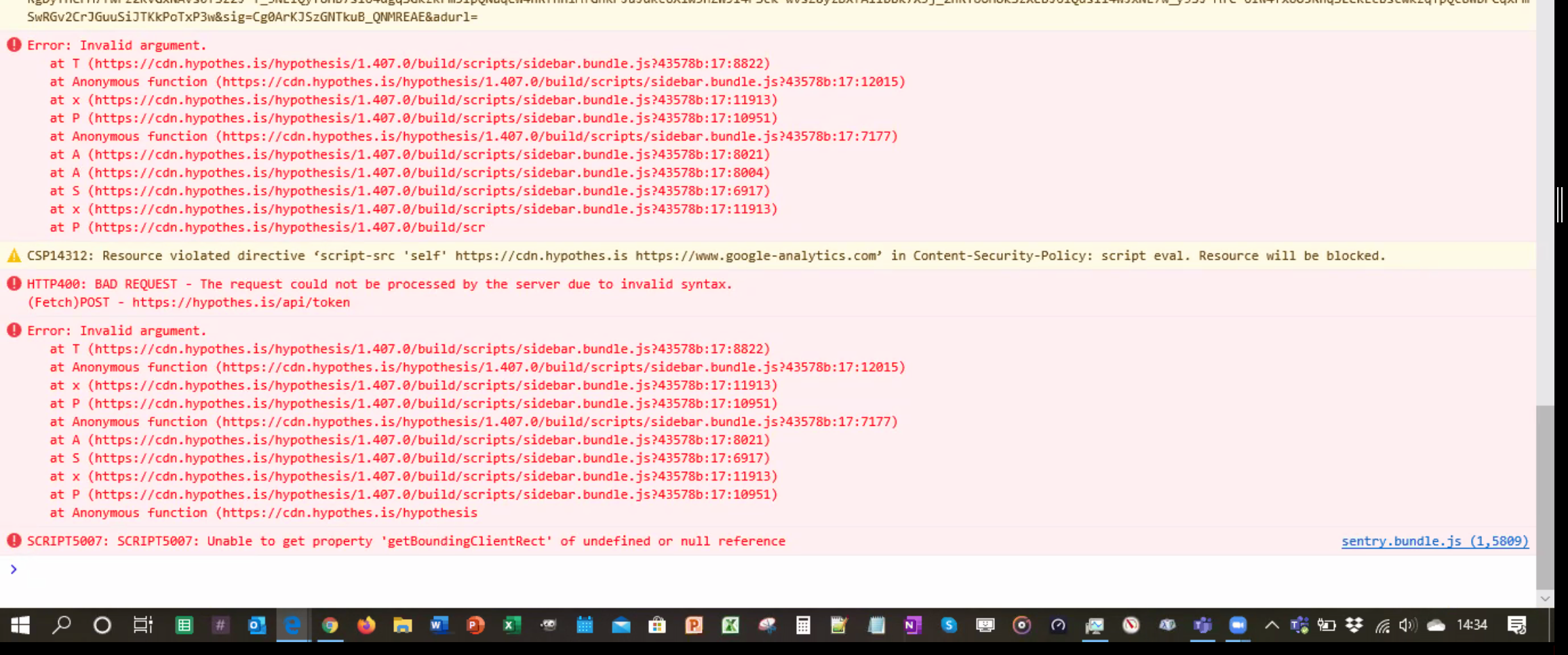Image resolution: width=1568 pixels, height=655 pixels.
Task: Click the first Error: Invalid argument error icon
Action: pyautogui.click(x=14, y=45)
